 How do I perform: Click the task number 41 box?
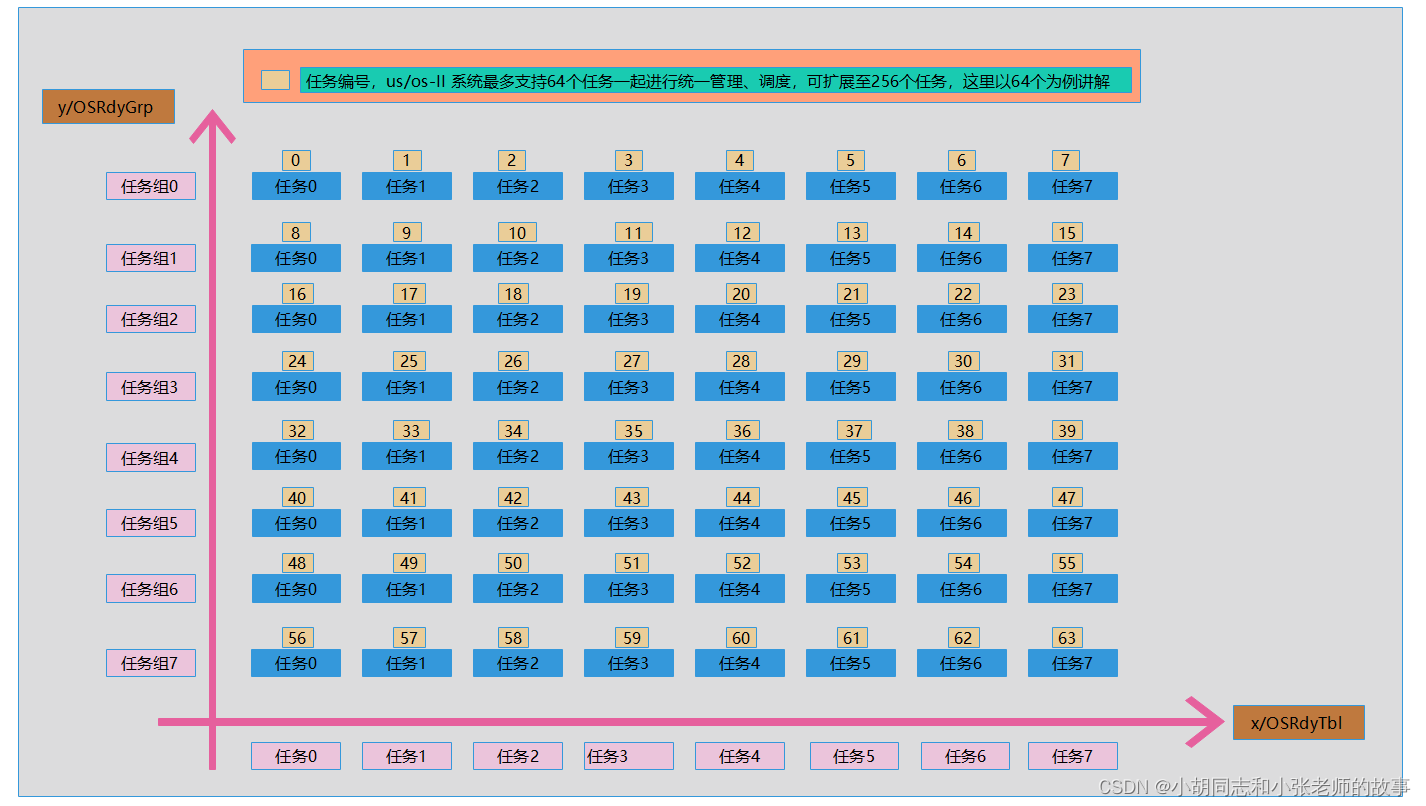tap(408, 498)
